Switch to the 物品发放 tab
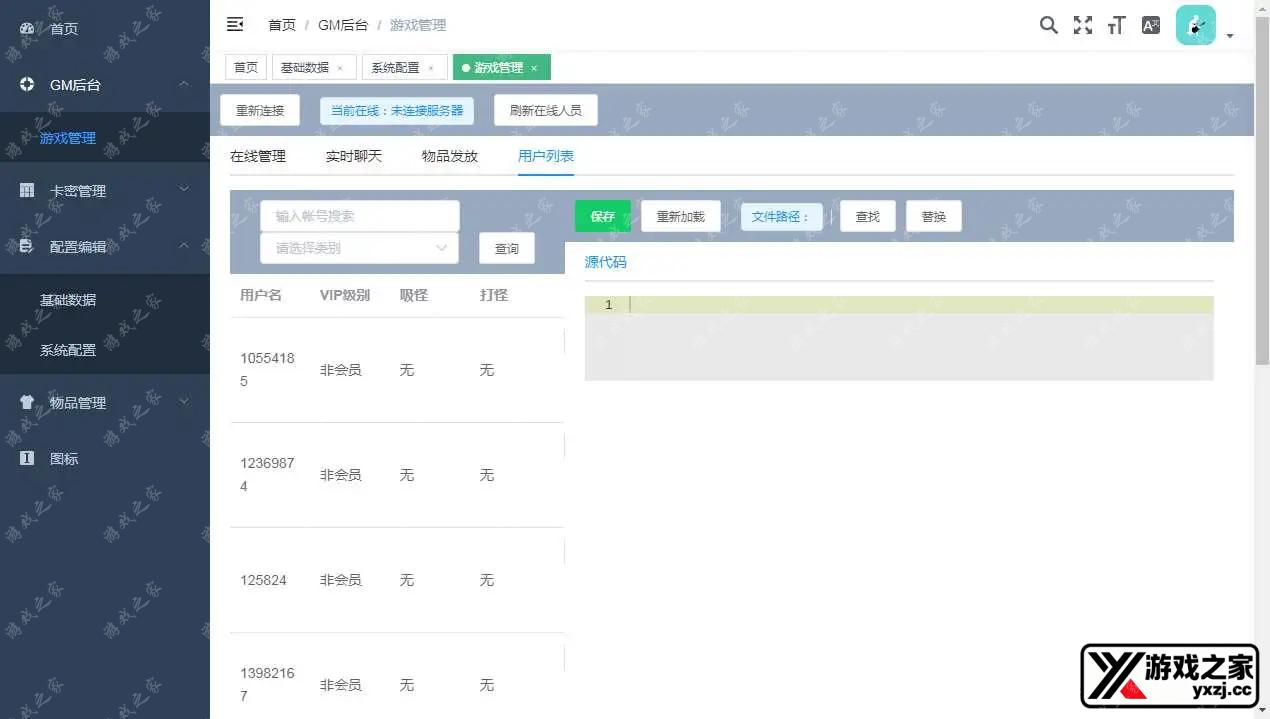The height and width of the screenshot is (719, 1270). 449,156
